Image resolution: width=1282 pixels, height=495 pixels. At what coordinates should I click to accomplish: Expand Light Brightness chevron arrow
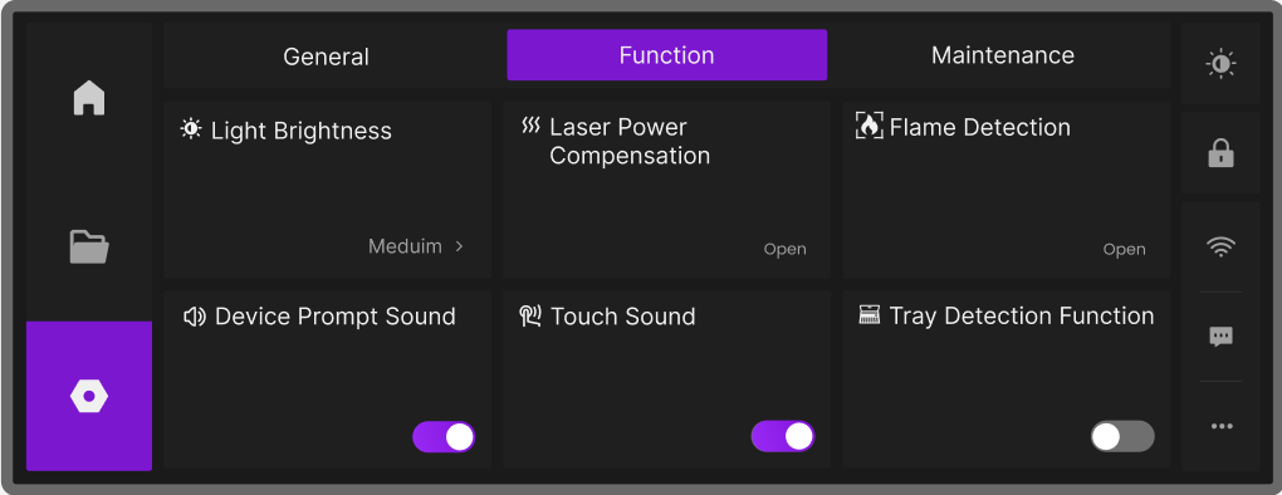tap(459, 246)
